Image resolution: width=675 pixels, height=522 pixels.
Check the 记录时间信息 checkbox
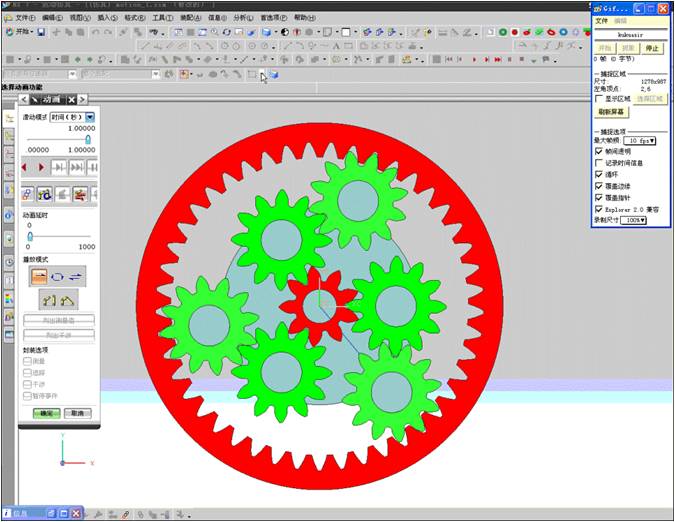[599, 162]
